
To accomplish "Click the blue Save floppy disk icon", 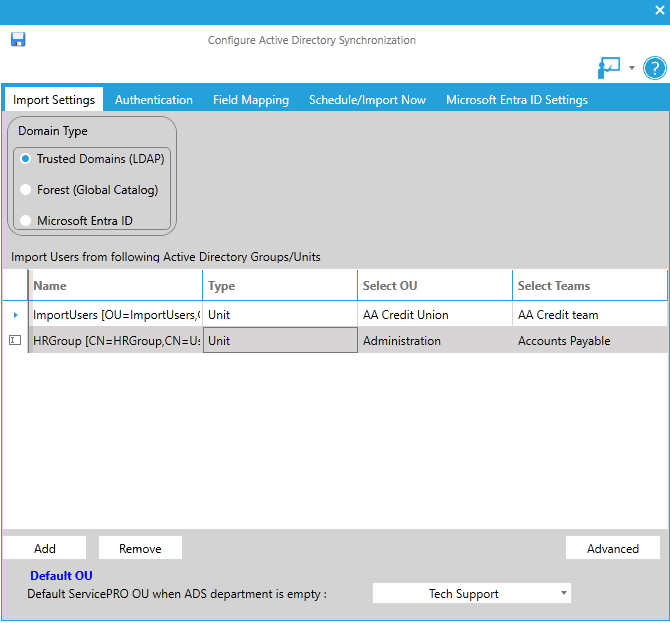I will coord(18,39).
